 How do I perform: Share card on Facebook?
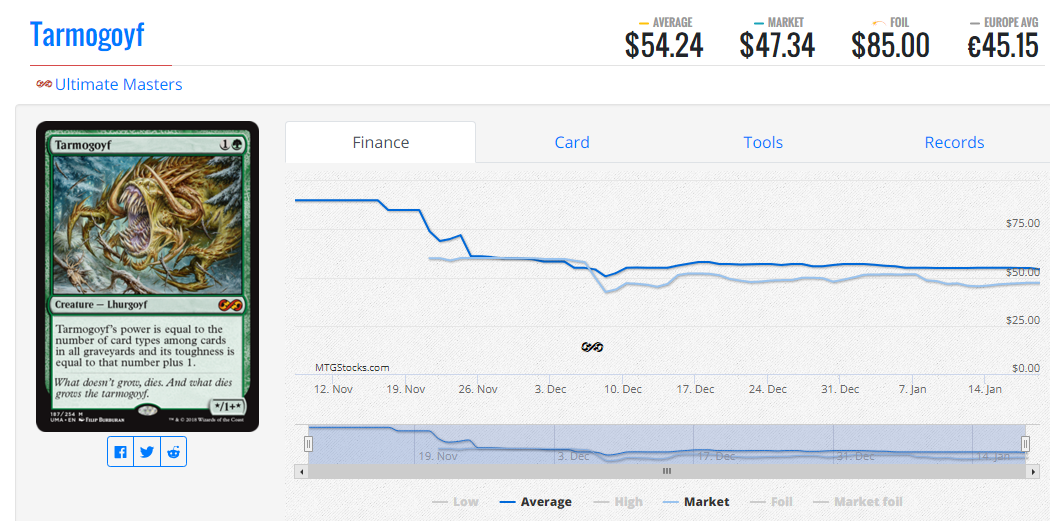tap(121, 452)
